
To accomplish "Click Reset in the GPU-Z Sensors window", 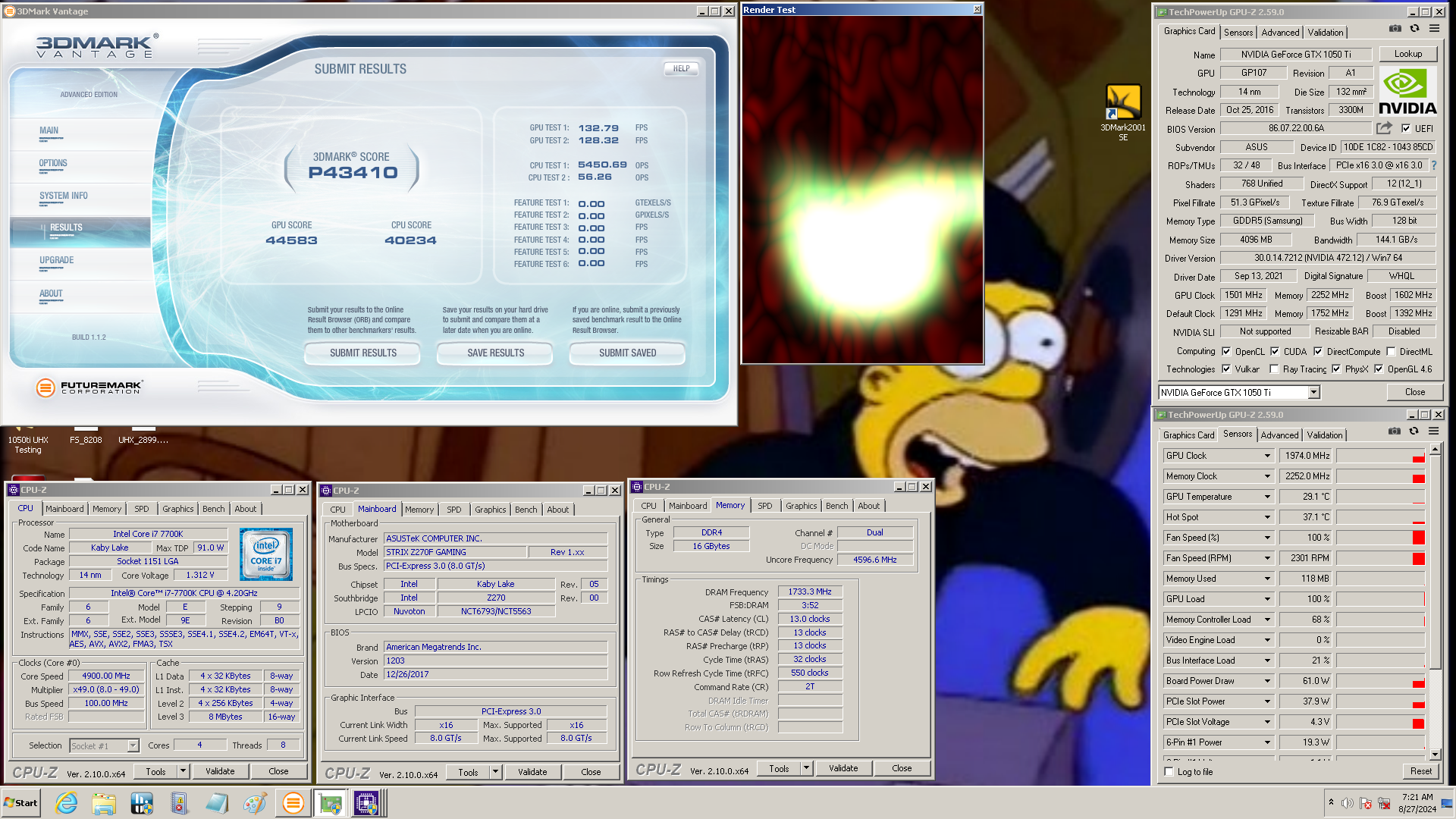I will click(x=1420, y=771).
